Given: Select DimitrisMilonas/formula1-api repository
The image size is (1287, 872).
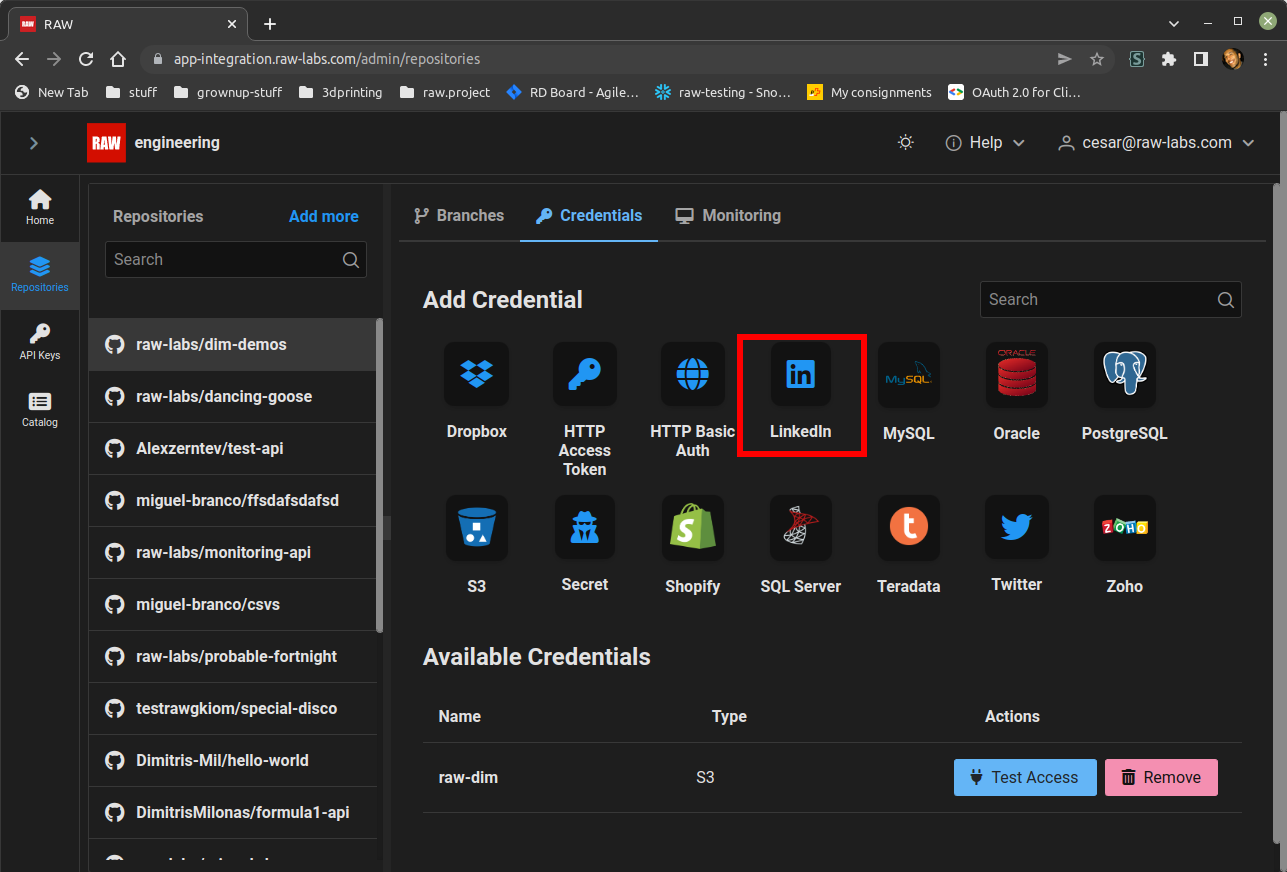Looking at the screenshot, I should pyautogui.click(x=233, y=812).
